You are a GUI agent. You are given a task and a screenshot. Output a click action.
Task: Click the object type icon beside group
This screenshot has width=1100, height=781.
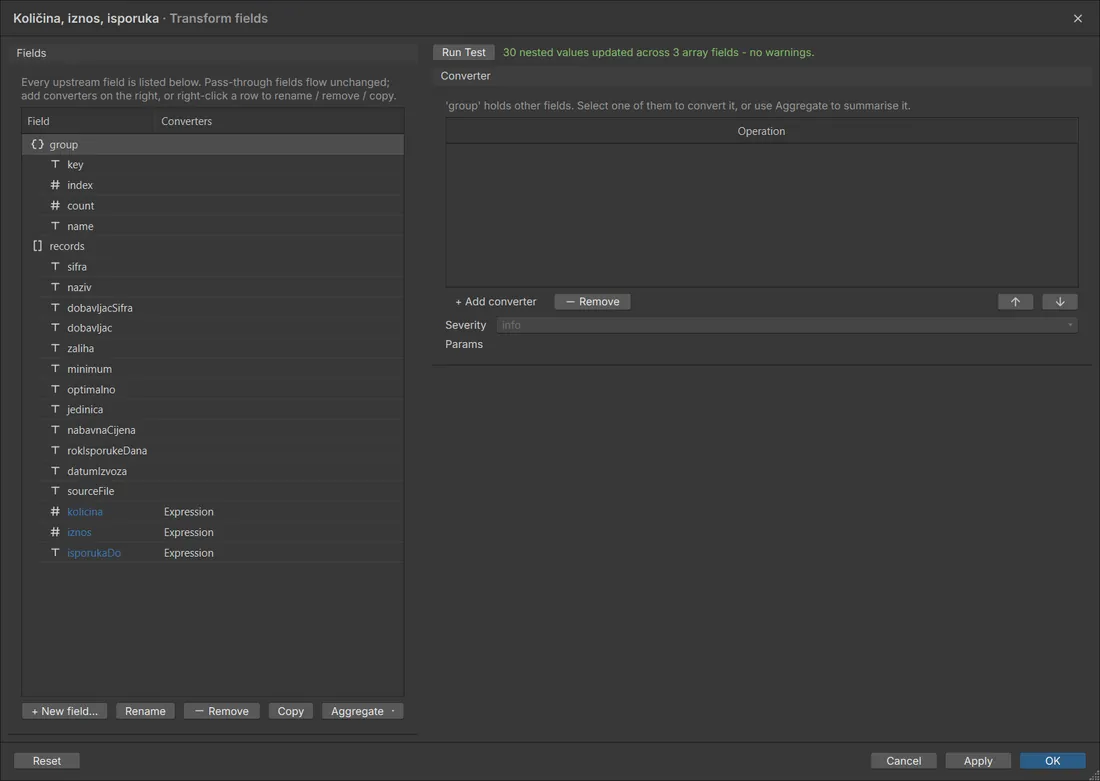37,145
